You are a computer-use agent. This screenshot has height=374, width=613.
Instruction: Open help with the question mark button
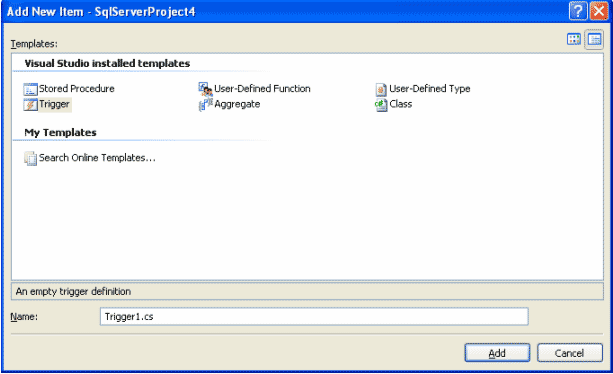pyautogui.click(x=578, y=11)
